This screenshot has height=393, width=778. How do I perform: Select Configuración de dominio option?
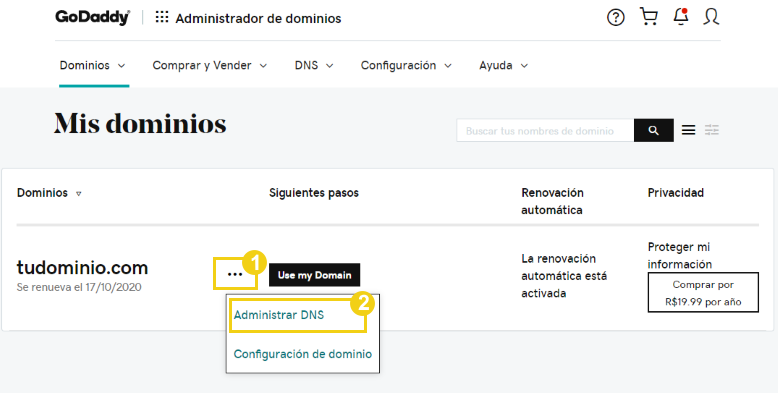coord(303,354)
